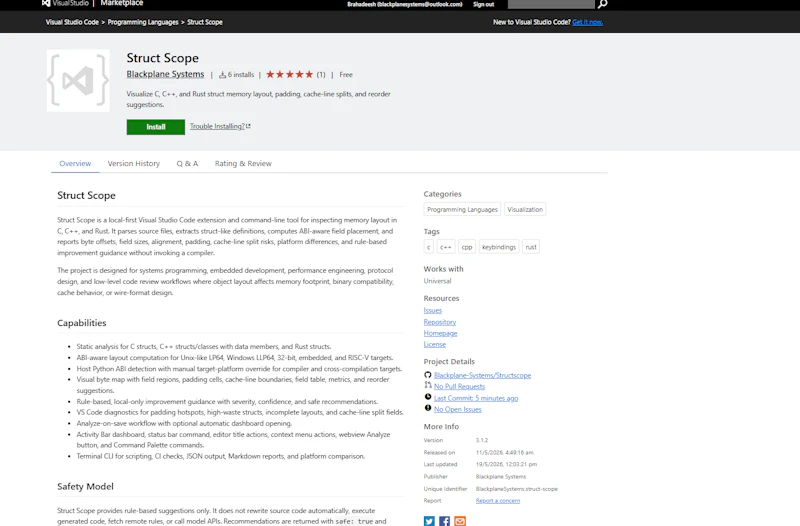800x526 pixels.
Task: Click the Safety Model section heading
Action: click(85, 486)
